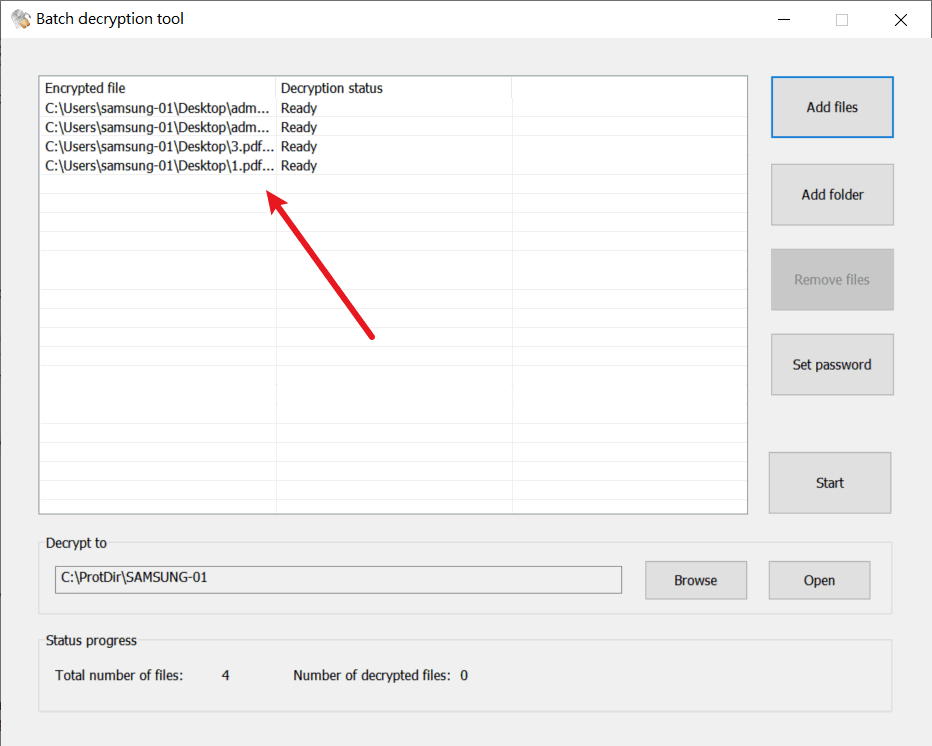Image resolution: width=932 pixels, height=746 pixels.
Task: Click the C:\ProtDir\SAMSUNG-01 path field
Action: pos(338,579)
